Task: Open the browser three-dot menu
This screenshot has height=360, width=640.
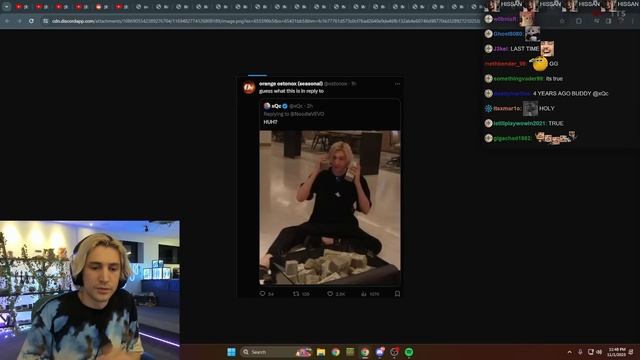Action: 633,21
